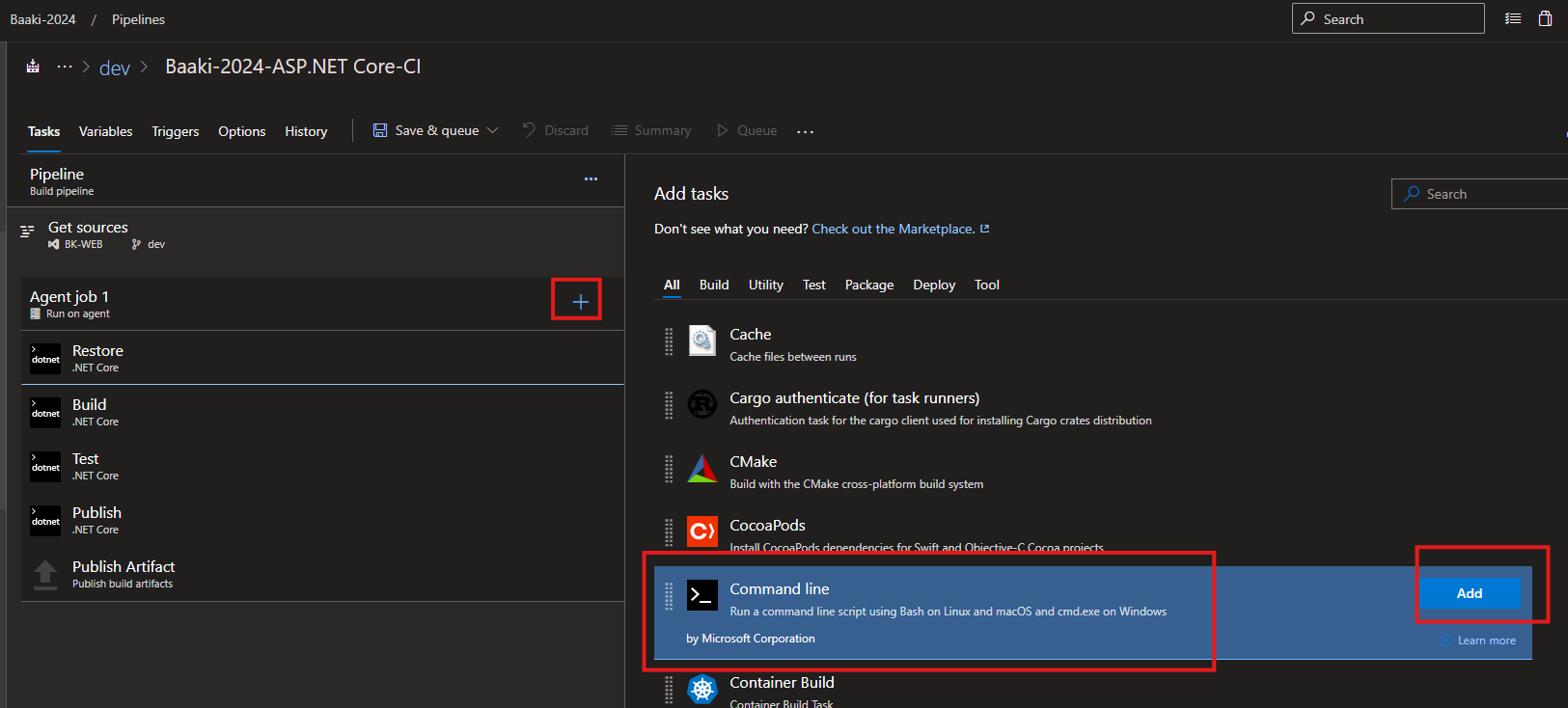
Task: Click the Command line terminal icon
Action: click(x=702, y=595)
